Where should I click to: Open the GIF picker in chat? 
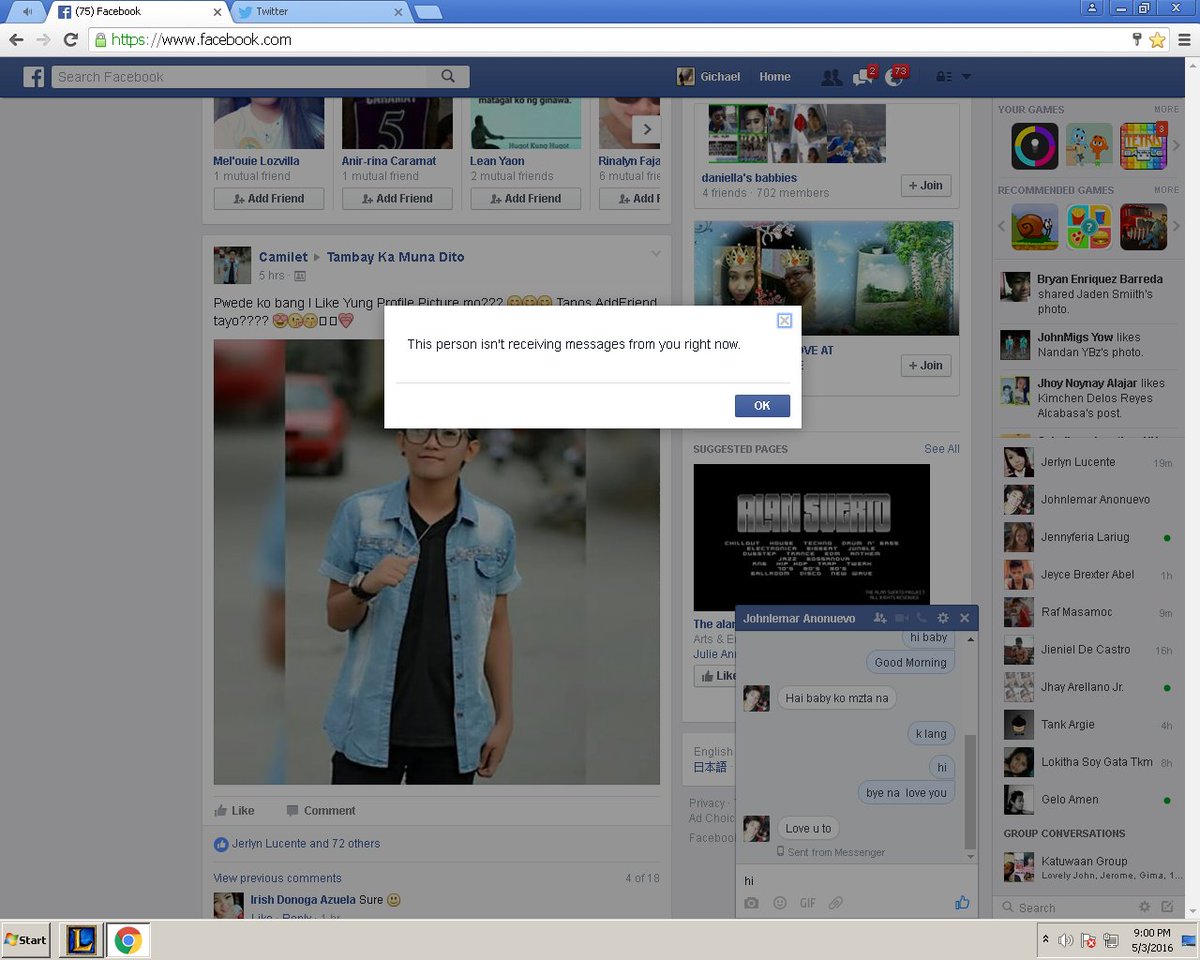click(x=807, y=903)
